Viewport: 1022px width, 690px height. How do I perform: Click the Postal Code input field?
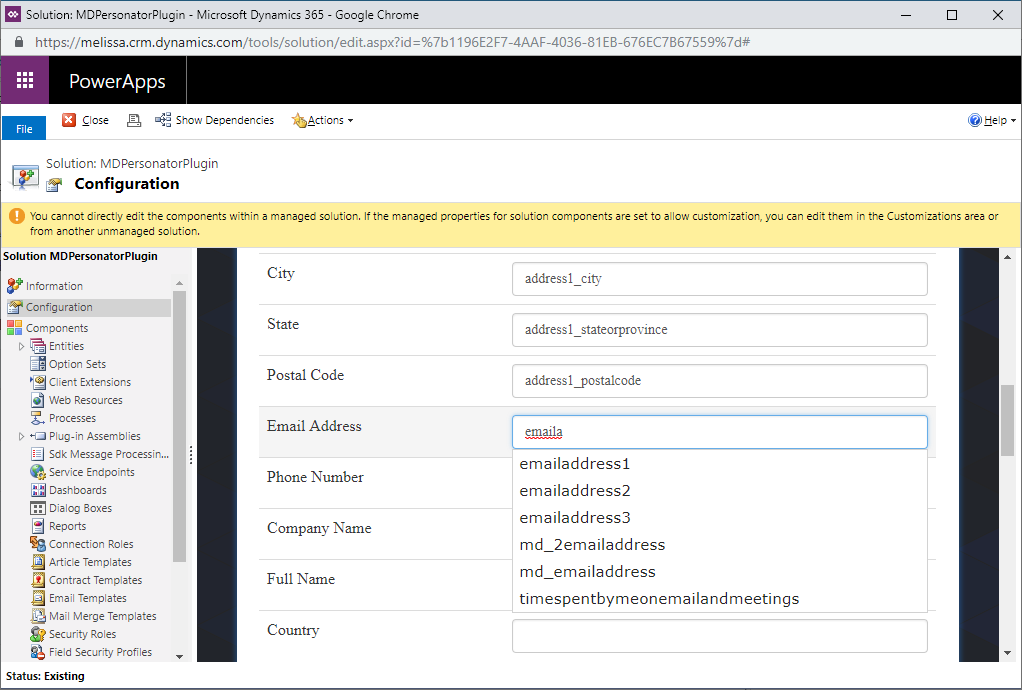point(719,381)
